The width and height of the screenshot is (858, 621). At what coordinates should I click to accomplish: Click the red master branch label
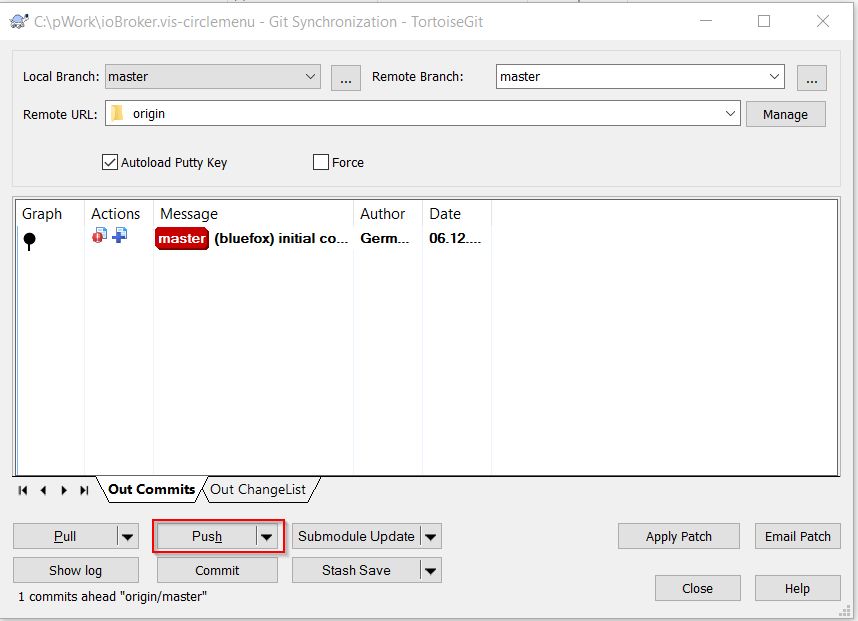coord(182,239)
